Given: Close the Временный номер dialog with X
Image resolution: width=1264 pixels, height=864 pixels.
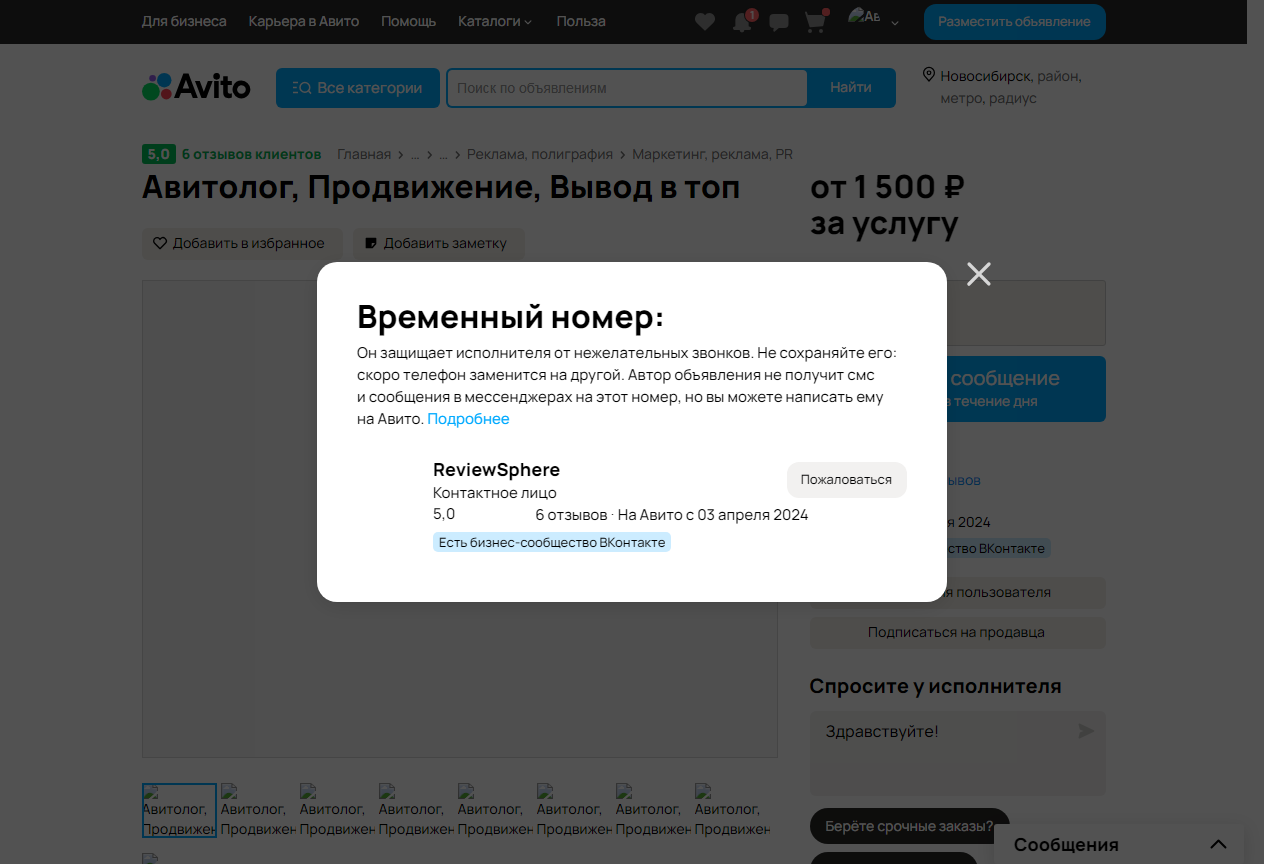Looking at the screenshot, I should 979,274.
